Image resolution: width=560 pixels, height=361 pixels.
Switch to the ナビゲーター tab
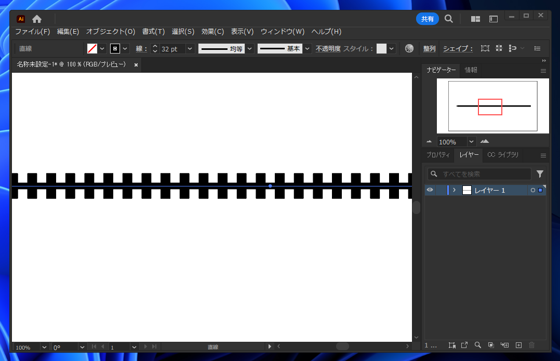point(441,70)
